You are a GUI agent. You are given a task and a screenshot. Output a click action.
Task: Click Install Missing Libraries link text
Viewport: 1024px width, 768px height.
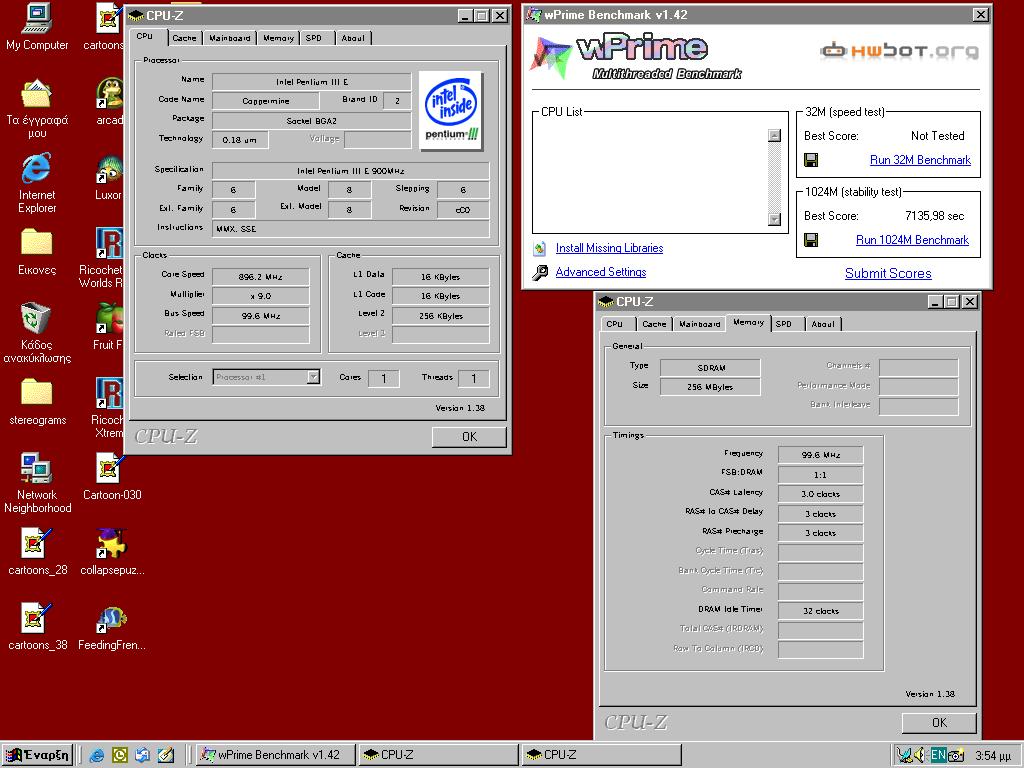coord(609,248)
